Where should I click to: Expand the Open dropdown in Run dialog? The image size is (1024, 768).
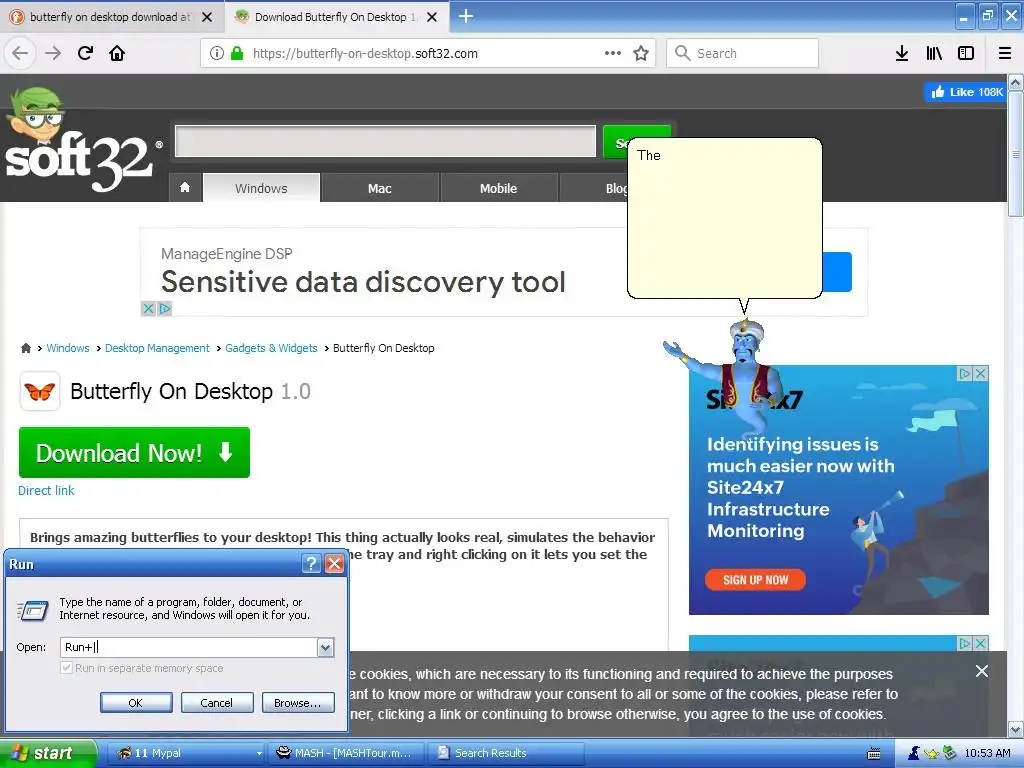point(325,647)
